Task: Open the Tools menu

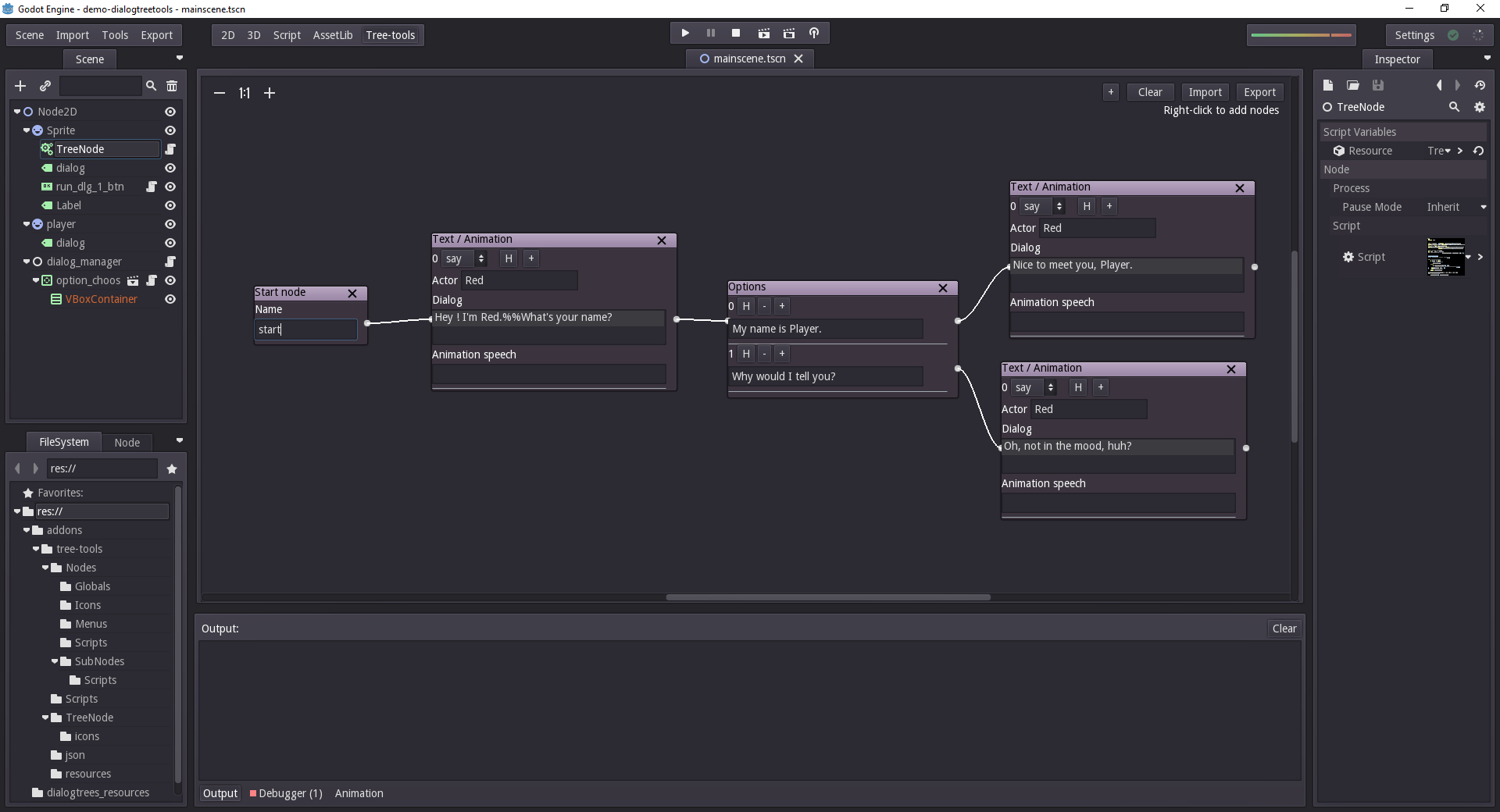Action: tap(114, 34)
